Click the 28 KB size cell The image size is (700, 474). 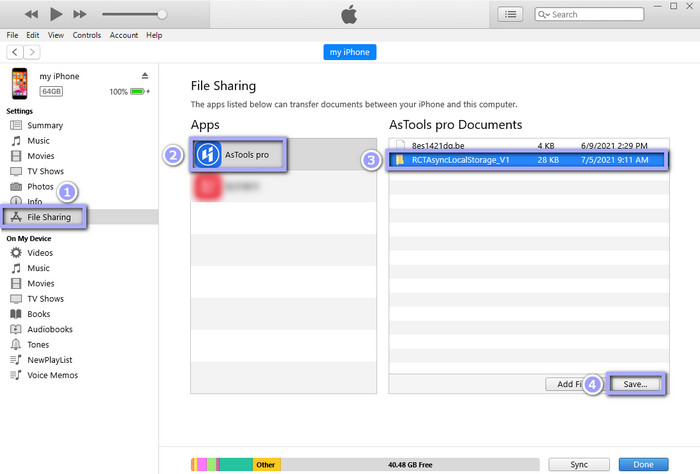[548, 160]
